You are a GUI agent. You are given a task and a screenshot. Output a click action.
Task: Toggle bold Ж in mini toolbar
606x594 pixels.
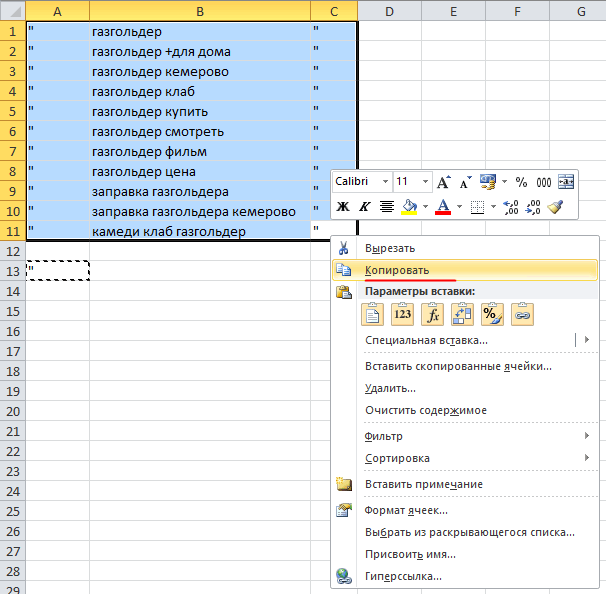343,206
